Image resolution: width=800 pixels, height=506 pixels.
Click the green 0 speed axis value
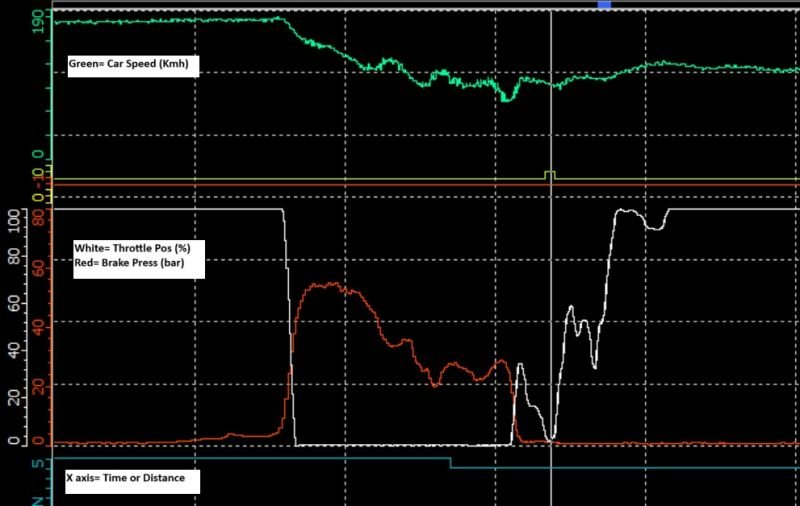click(x=40, y=155)
